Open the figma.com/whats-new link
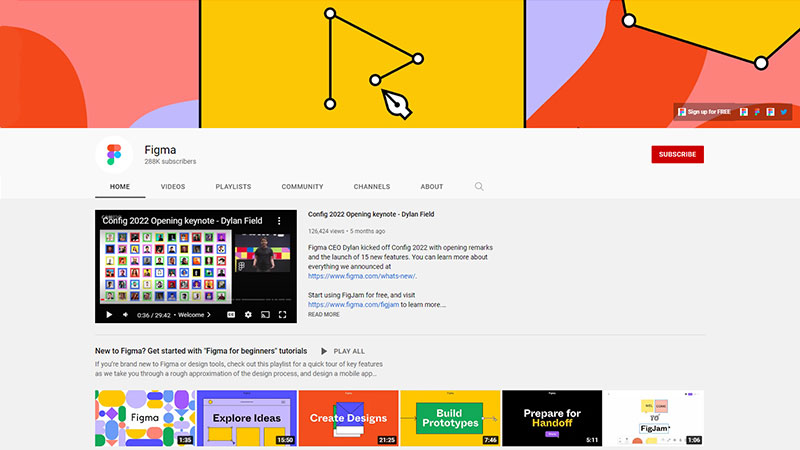The image size is (800, 450). coord(362,276)
